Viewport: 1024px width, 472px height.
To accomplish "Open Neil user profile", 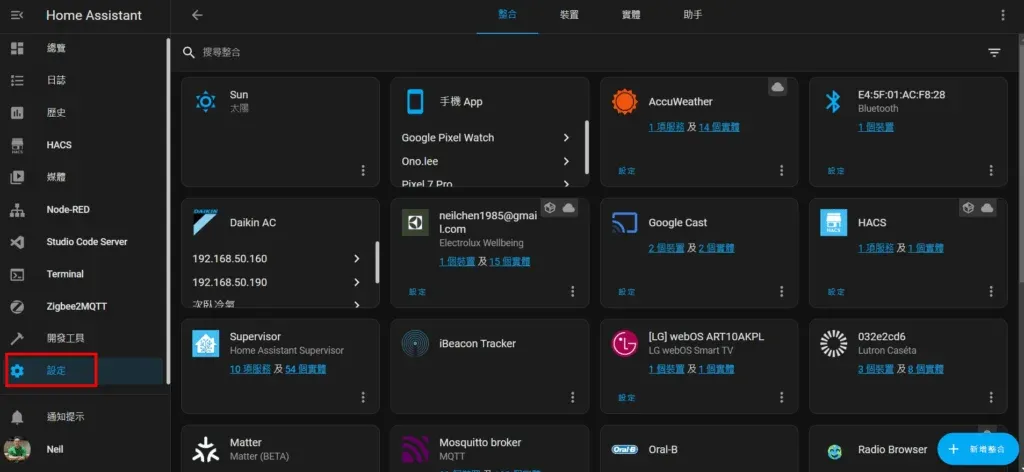I will coord(84,450).
